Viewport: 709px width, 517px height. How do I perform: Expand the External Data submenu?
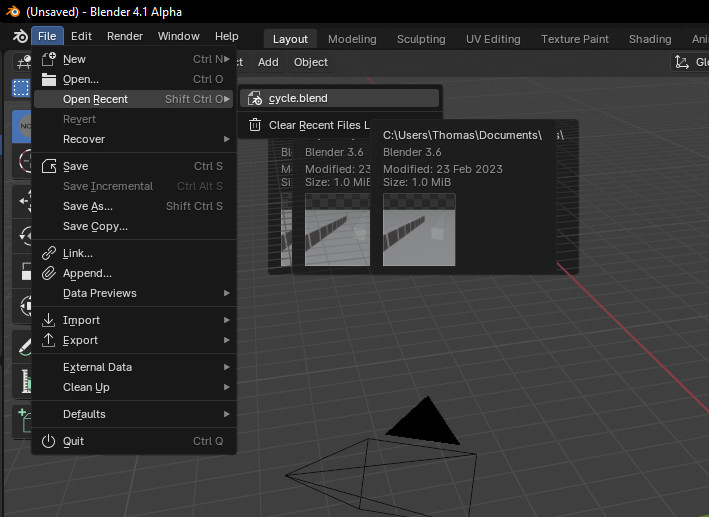click(x=134, y=367)
